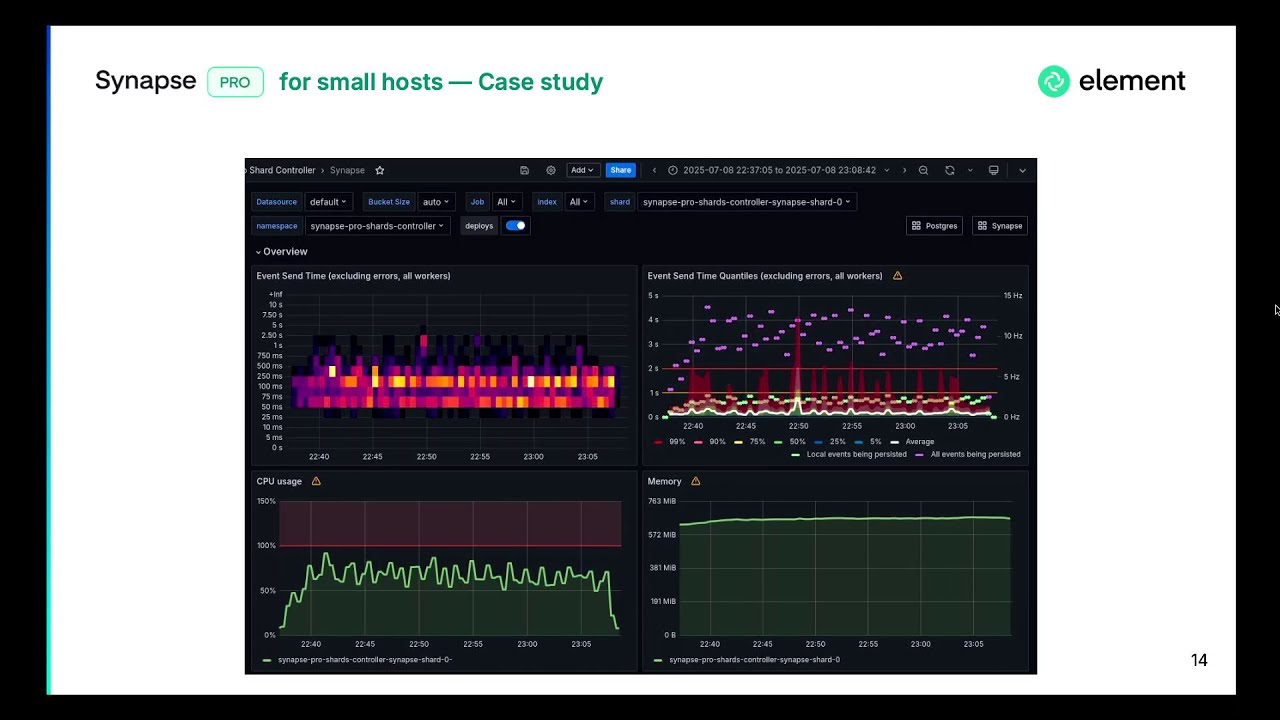Click the Element logo
The image size is (1280, 720).
pos(1111,81)
